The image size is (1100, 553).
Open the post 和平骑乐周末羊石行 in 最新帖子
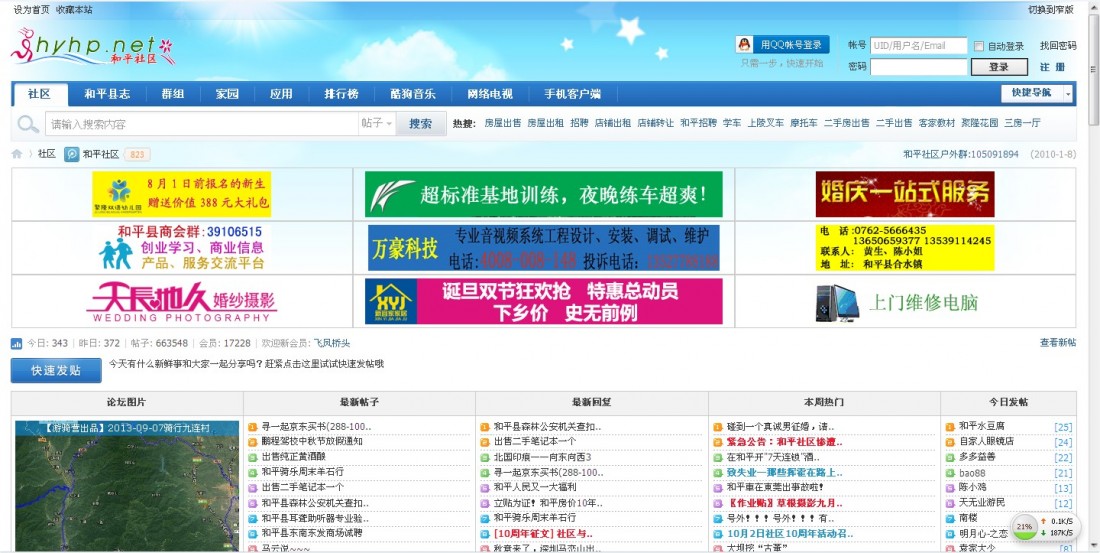click(302, 472)
